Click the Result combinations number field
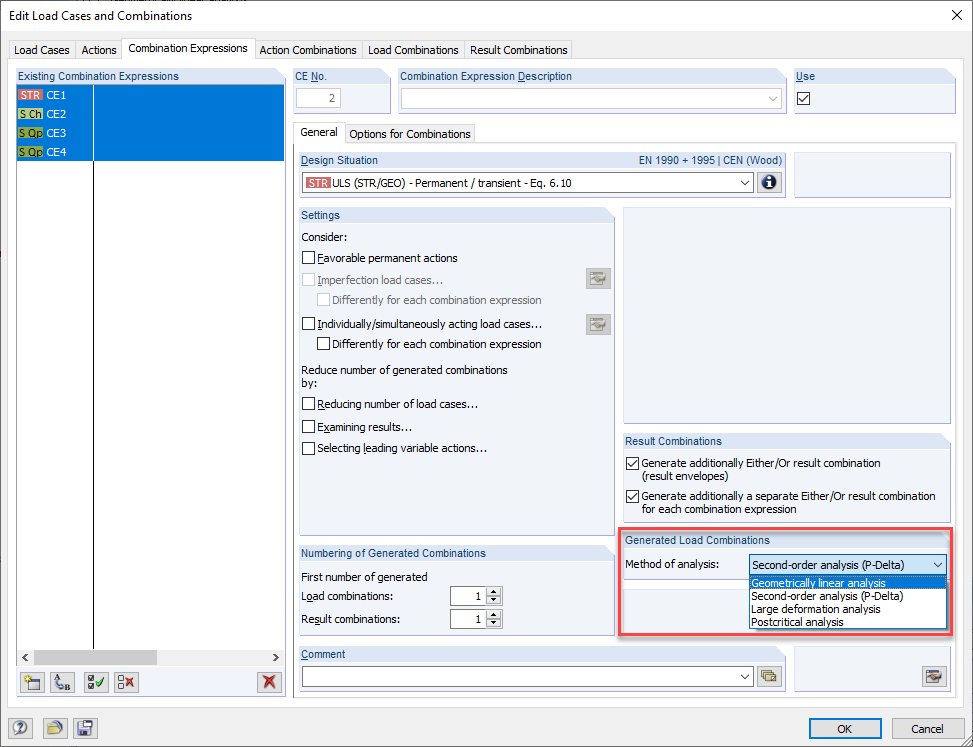Viewport: 973px width, 747px height. [x=469, y=619]
